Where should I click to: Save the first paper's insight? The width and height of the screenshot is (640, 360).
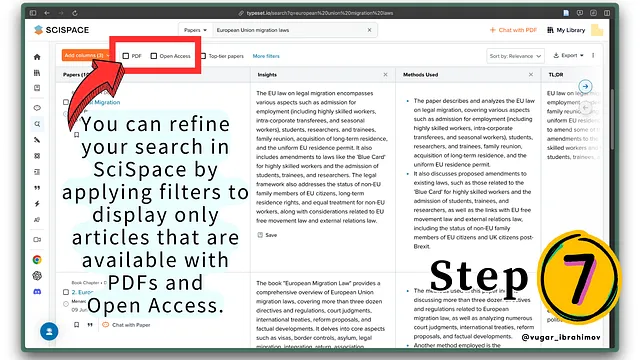click(267, 235)
